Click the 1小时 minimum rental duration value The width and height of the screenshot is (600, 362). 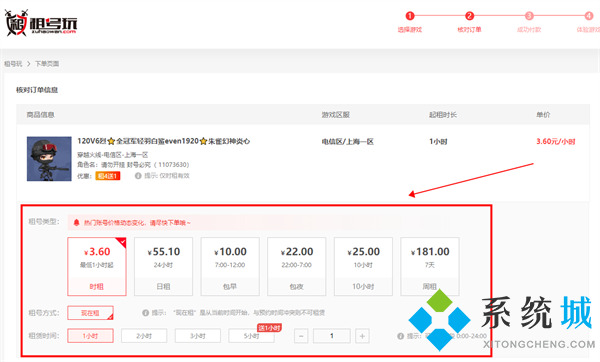pos(438,142)
